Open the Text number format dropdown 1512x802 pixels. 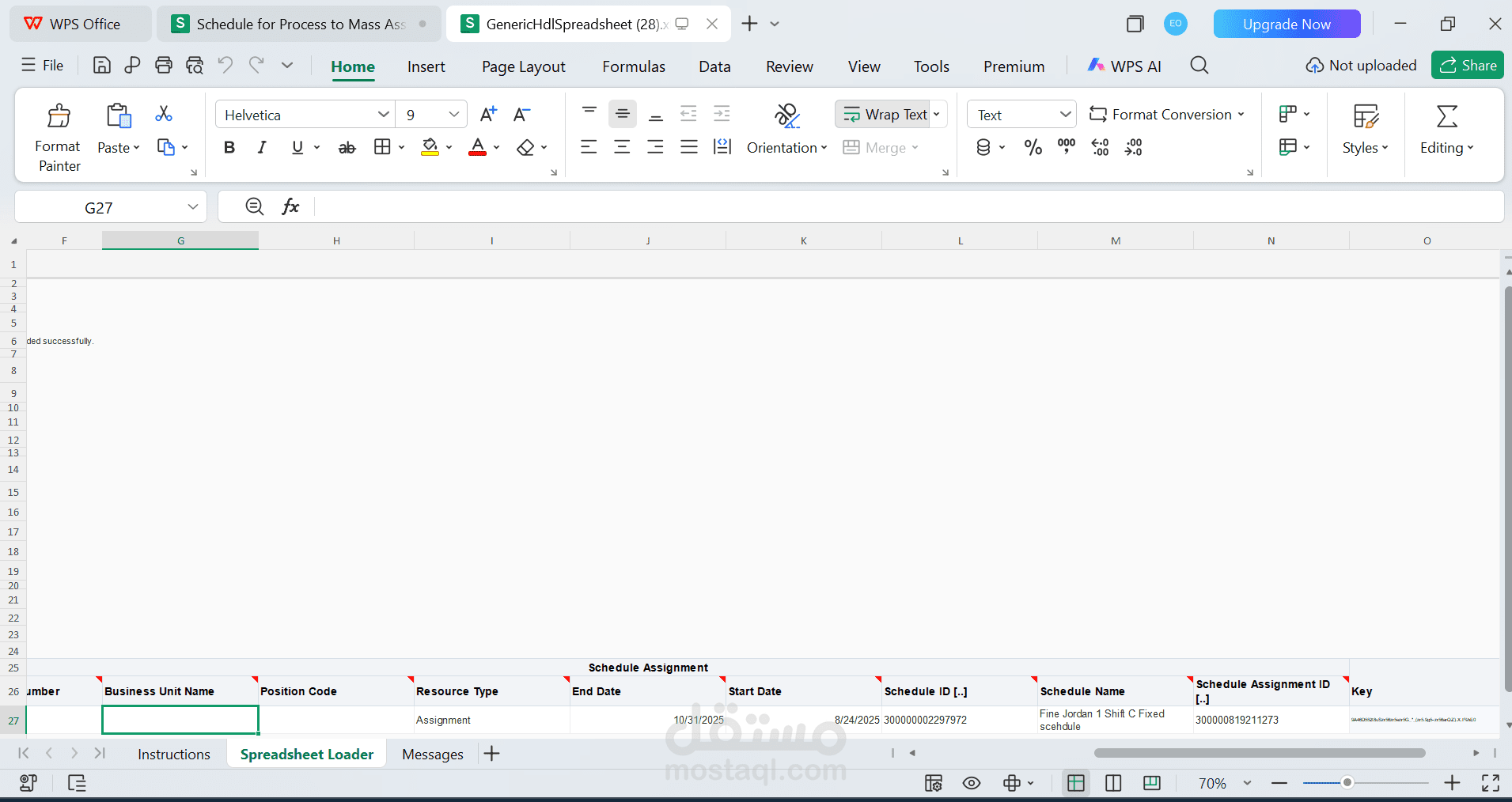1065,115
